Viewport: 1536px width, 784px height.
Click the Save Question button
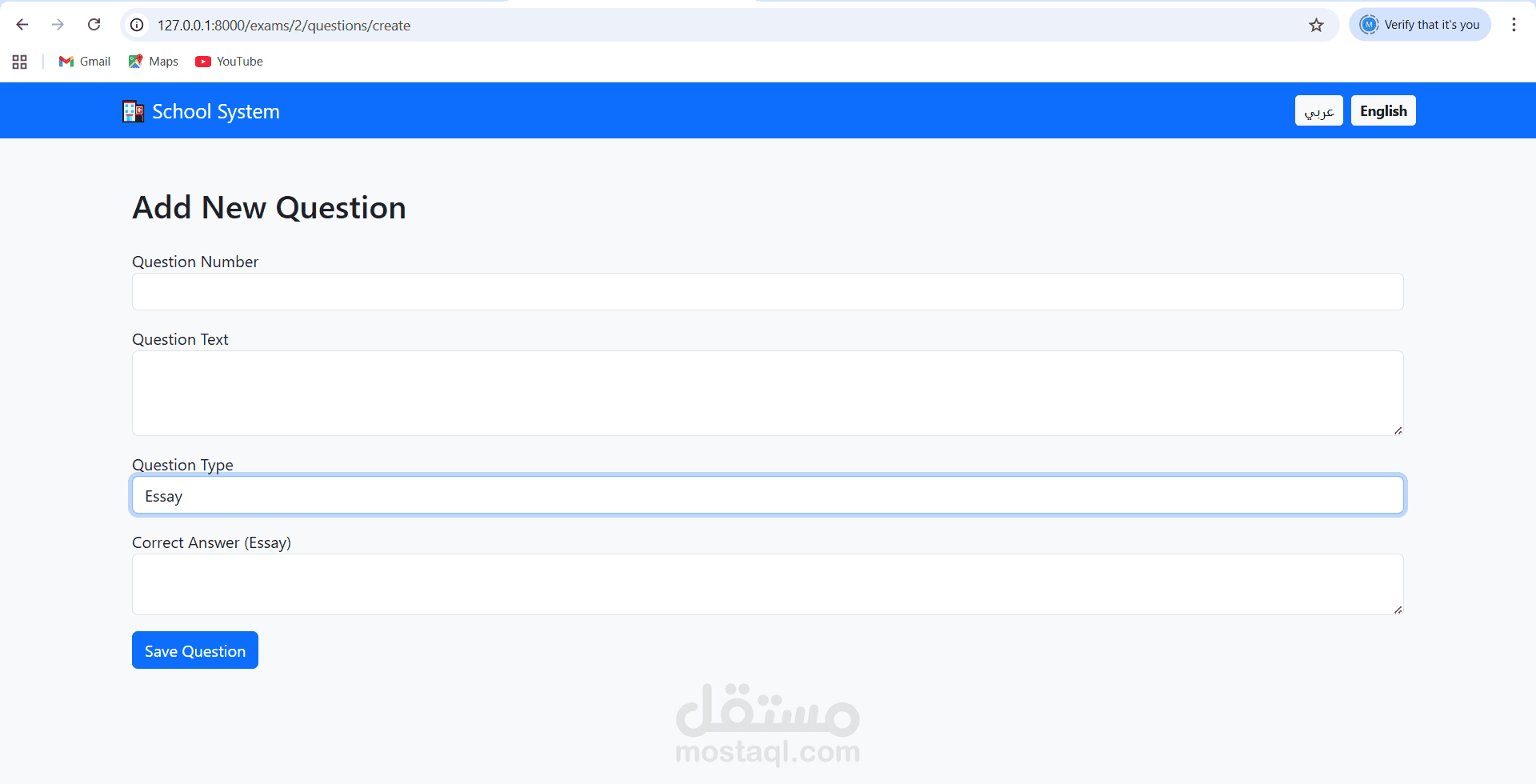(x=195, y=650)
